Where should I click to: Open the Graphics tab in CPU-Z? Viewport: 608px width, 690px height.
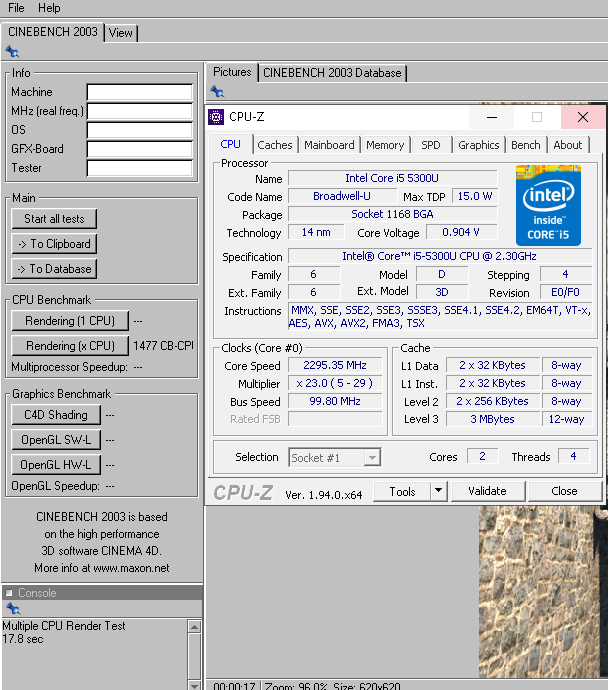(479, 145)
